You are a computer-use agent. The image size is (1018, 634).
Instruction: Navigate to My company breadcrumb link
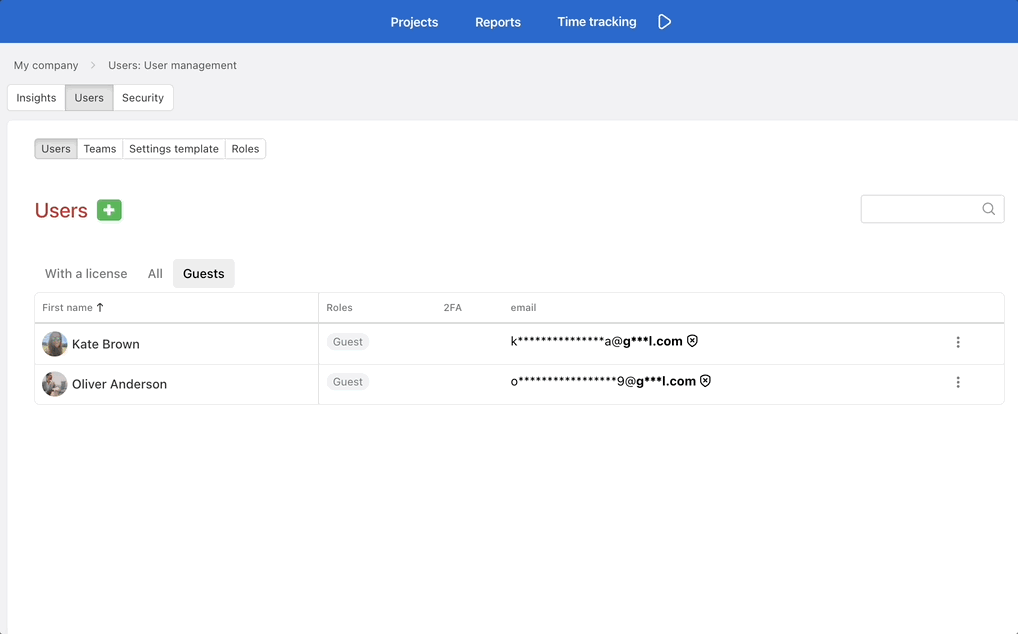pyautogui.click(x=46, y=65)
